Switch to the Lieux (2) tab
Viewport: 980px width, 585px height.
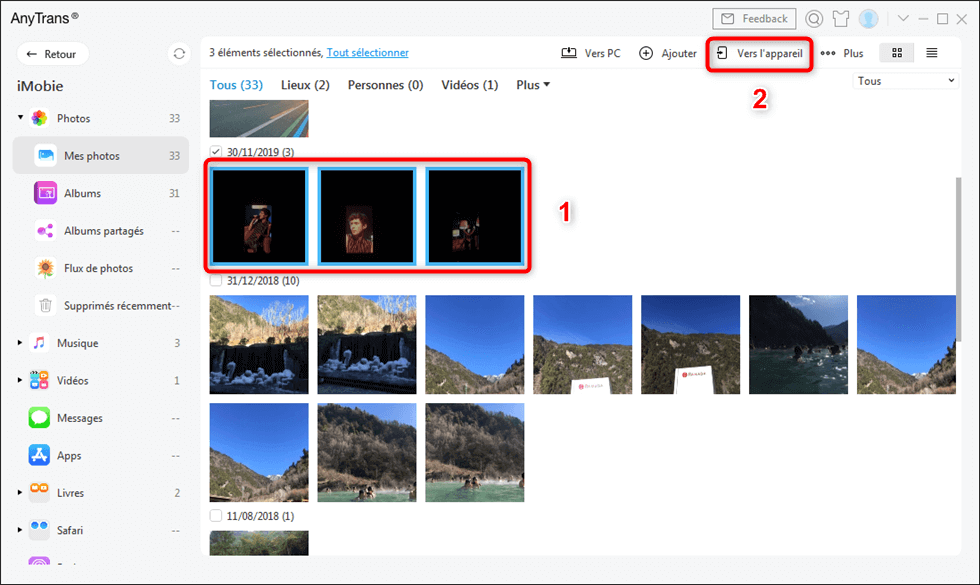click(305, 85)
